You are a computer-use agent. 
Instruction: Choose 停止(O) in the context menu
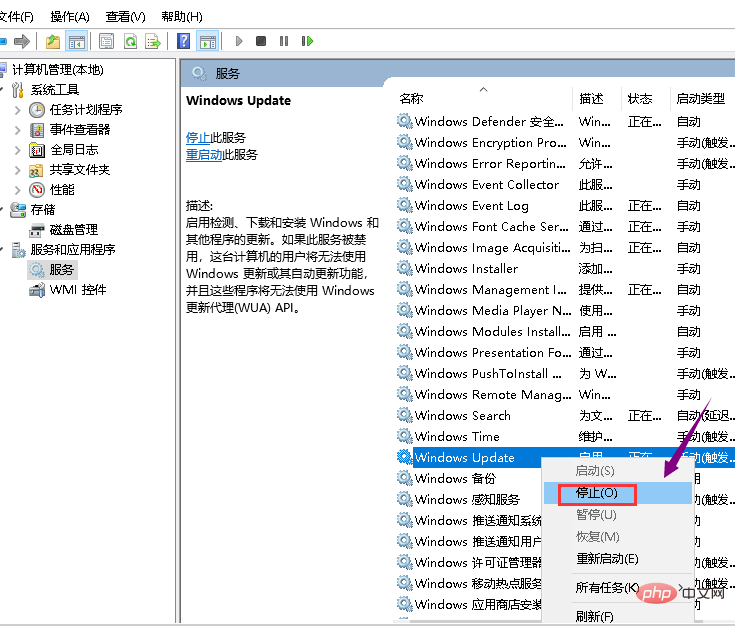[x=618, y=493]
